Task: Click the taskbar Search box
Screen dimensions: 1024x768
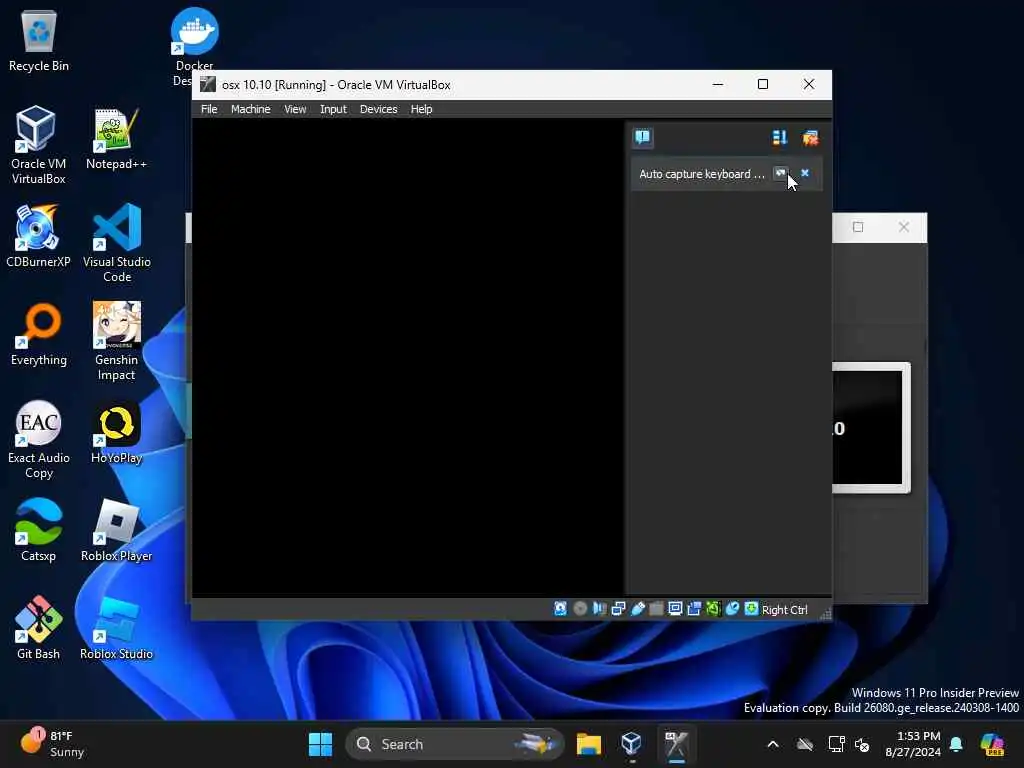Action: (x=455, y=744)
